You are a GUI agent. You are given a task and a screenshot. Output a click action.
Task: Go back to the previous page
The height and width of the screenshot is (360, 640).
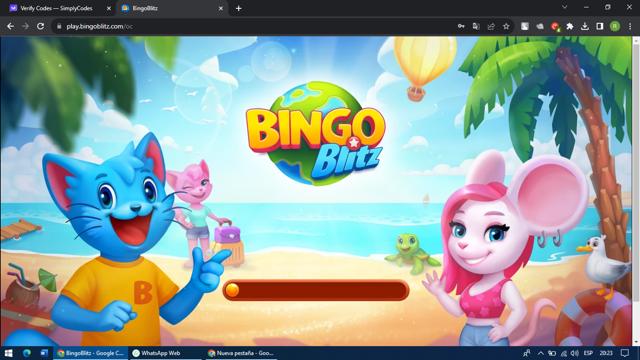pos(11,26)
